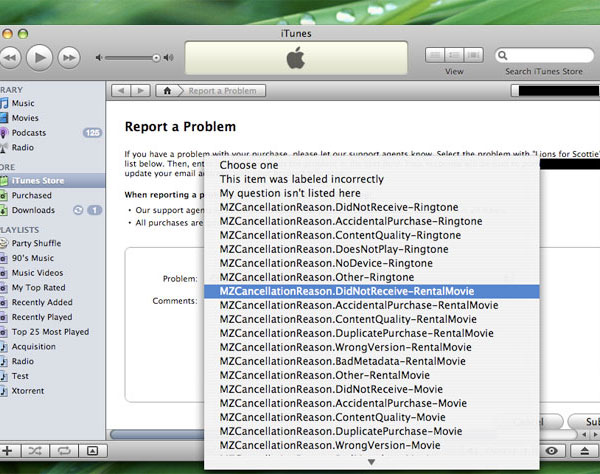Image resolution: width=600 pixels, height=474 pixels.
Task: Switch to album grid view
Action: point(454,55)
